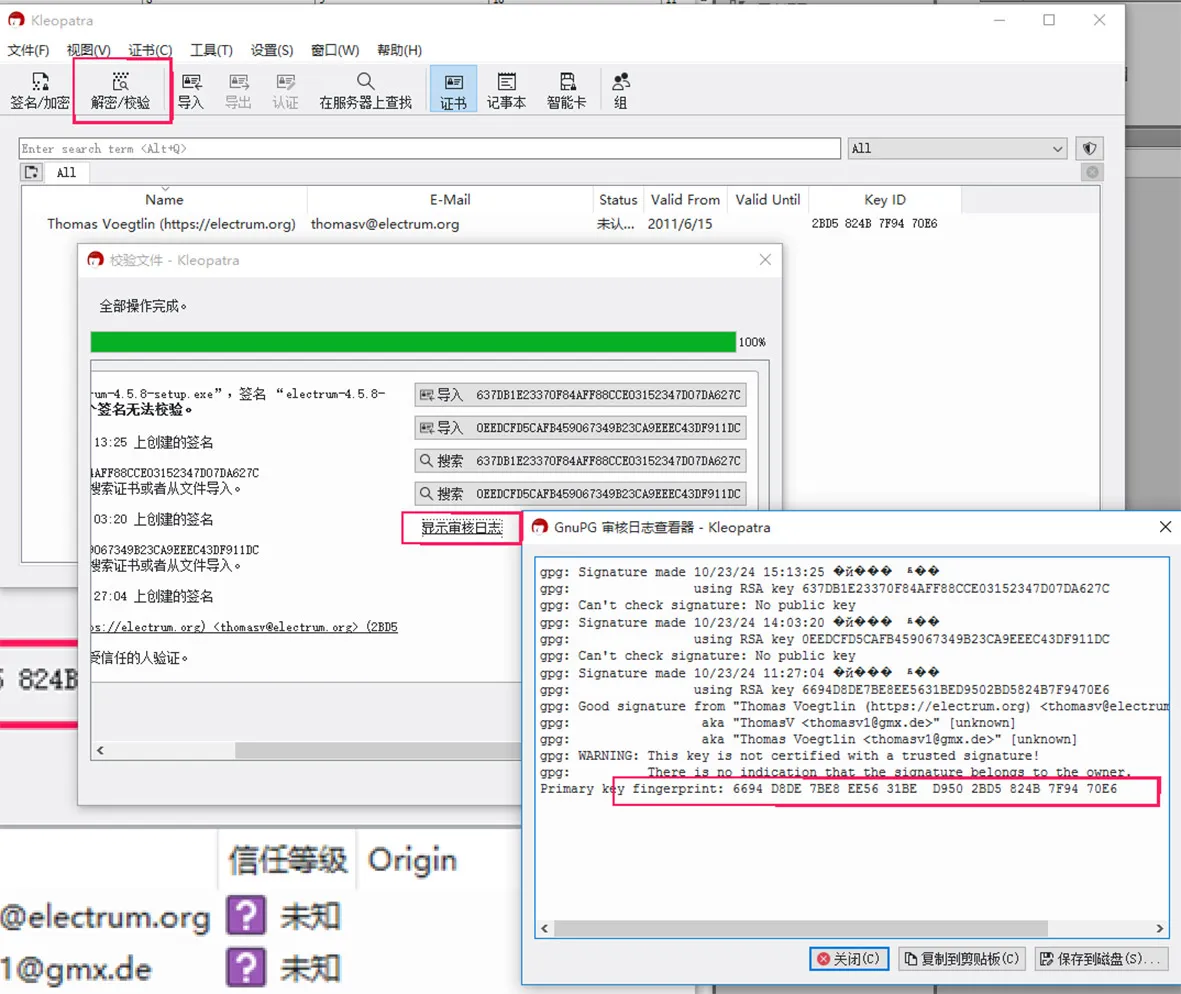Click the 全部操作完成 status text
The image size is (1181, 994).
(143, 306)
